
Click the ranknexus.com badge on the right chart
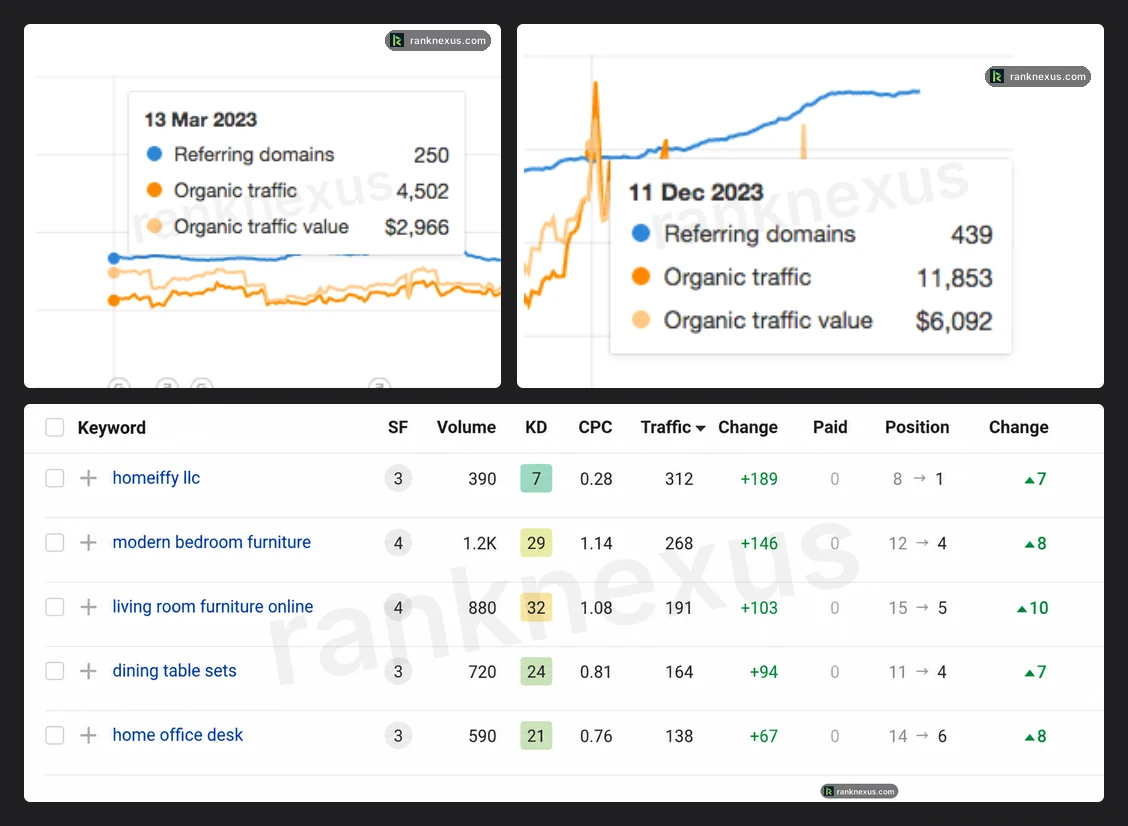point(1037,76)
